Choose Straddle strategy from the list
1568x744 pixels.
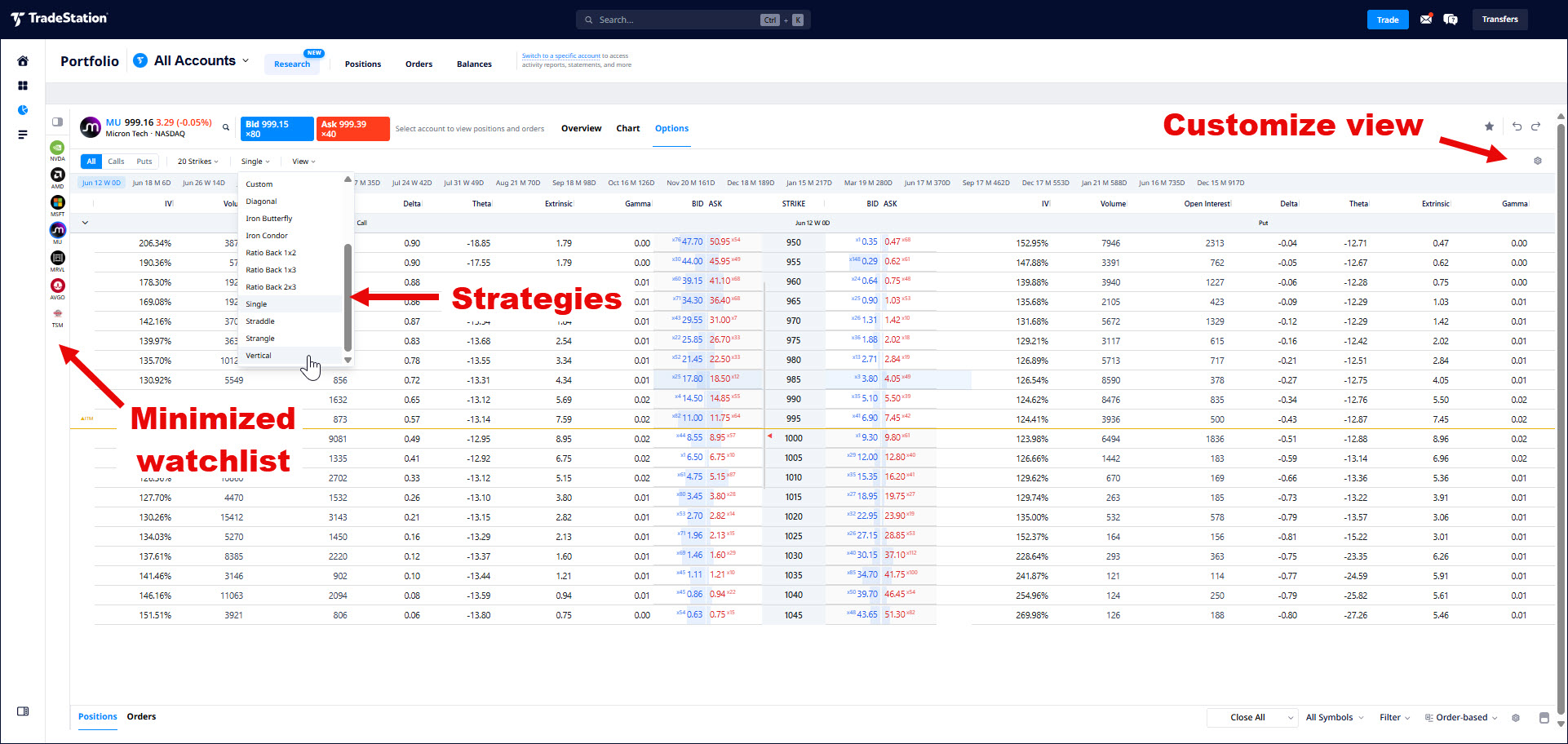coord(290,321)
